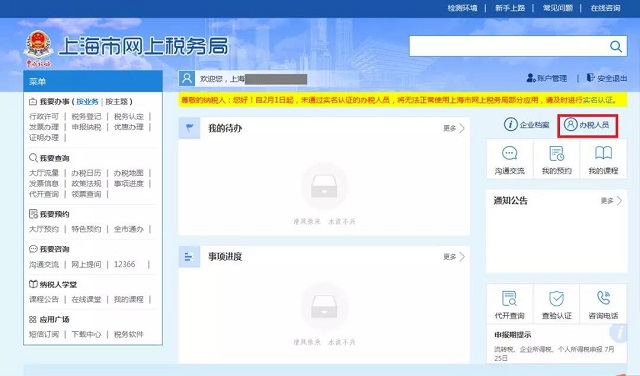
Task: Switch to 按业务 view in menu
Action: point(87,101)
